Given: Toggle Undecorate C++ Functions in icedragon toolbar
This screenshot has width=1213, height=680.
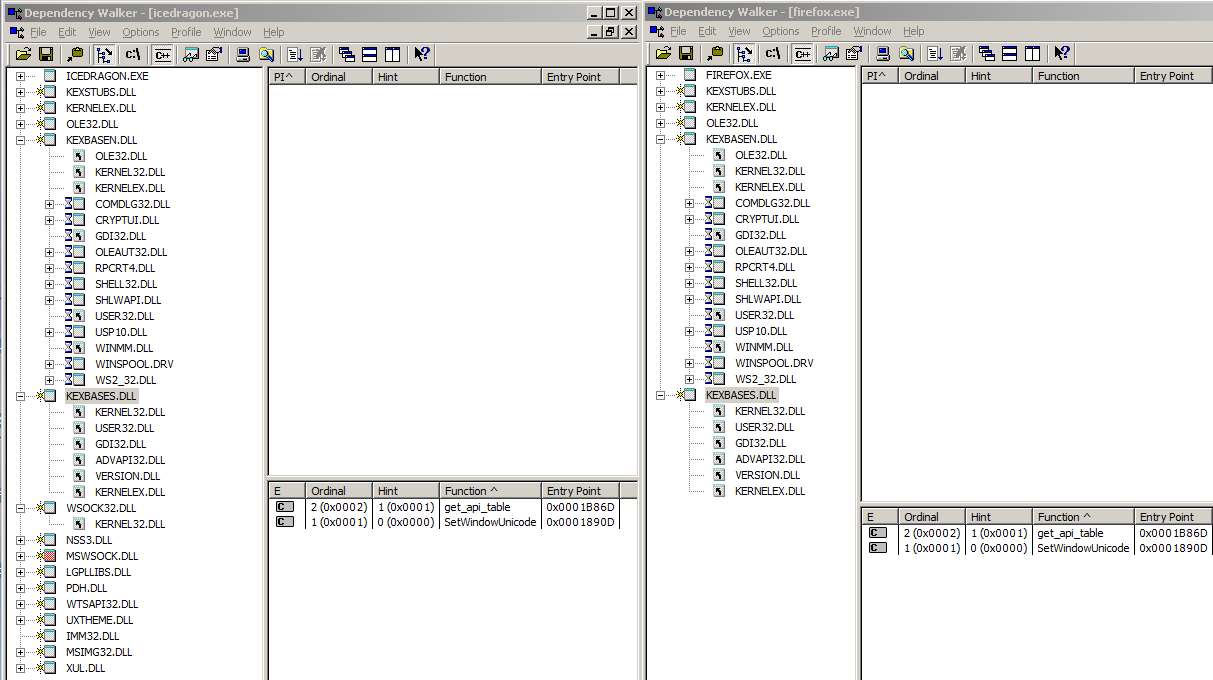Looking at the screenshot, I should pos(162,54).
